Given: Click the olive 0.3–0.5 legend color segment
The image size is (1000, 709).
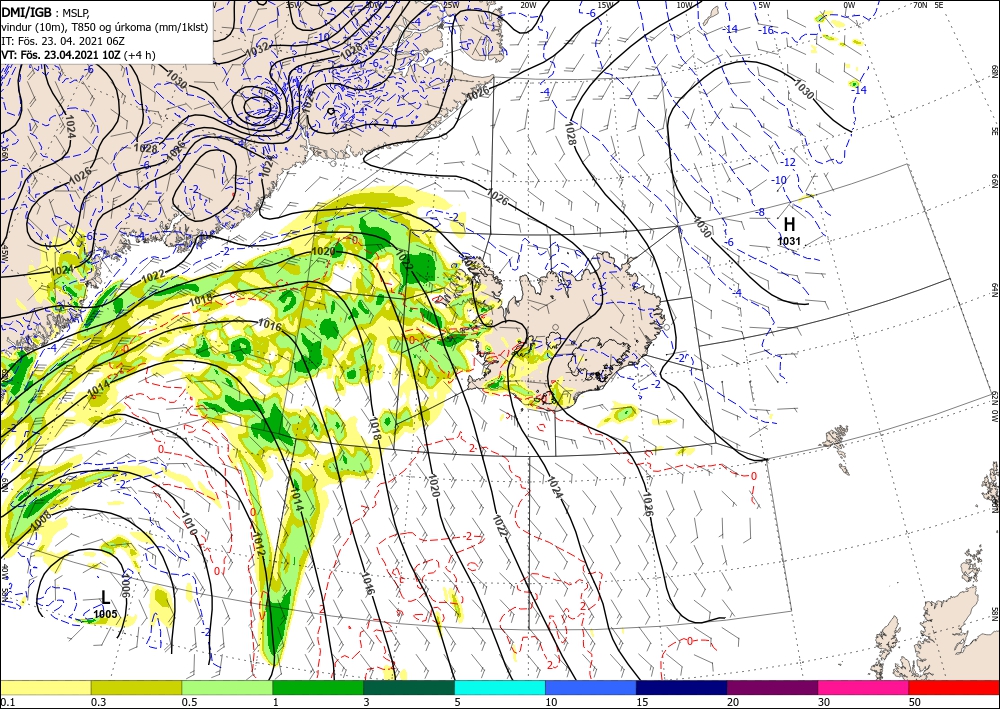Looking at the screenshot, I should click(136, 687).
